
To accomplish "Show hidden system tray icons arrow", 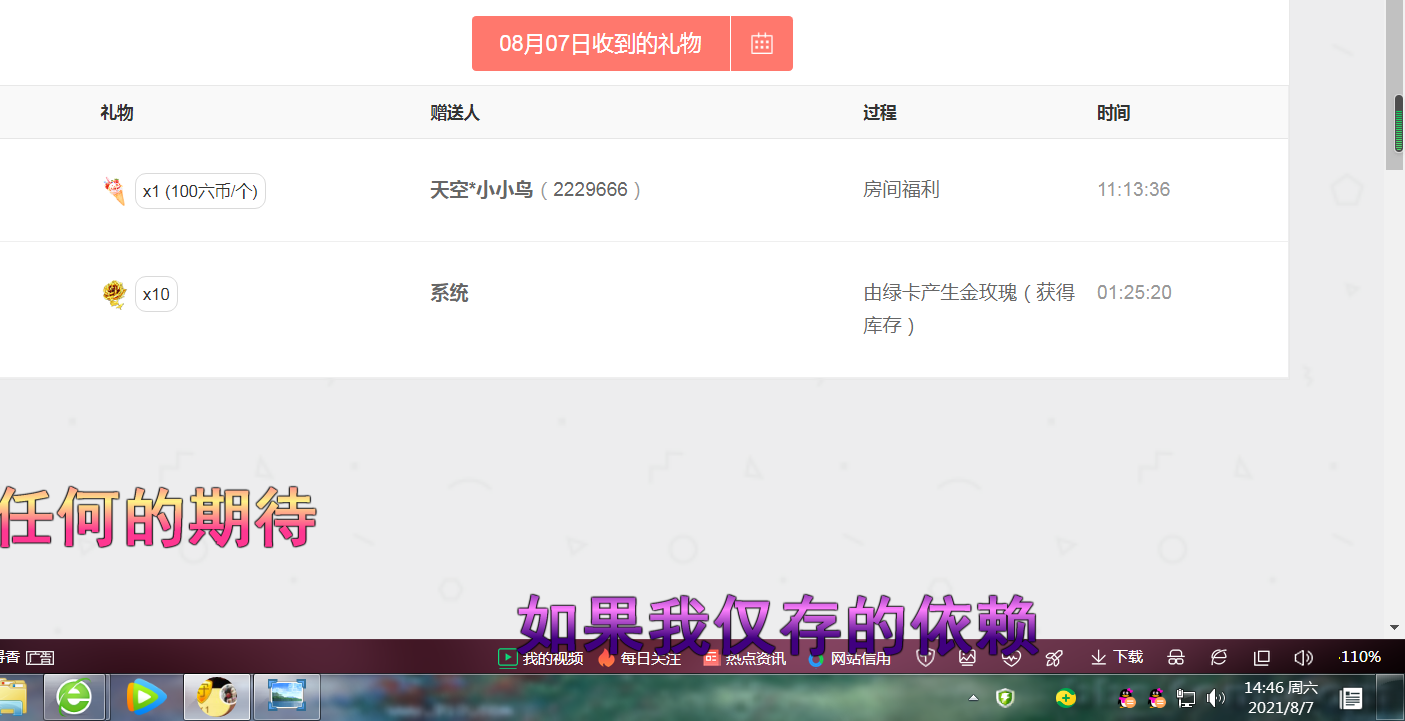I will pos(974,698).
